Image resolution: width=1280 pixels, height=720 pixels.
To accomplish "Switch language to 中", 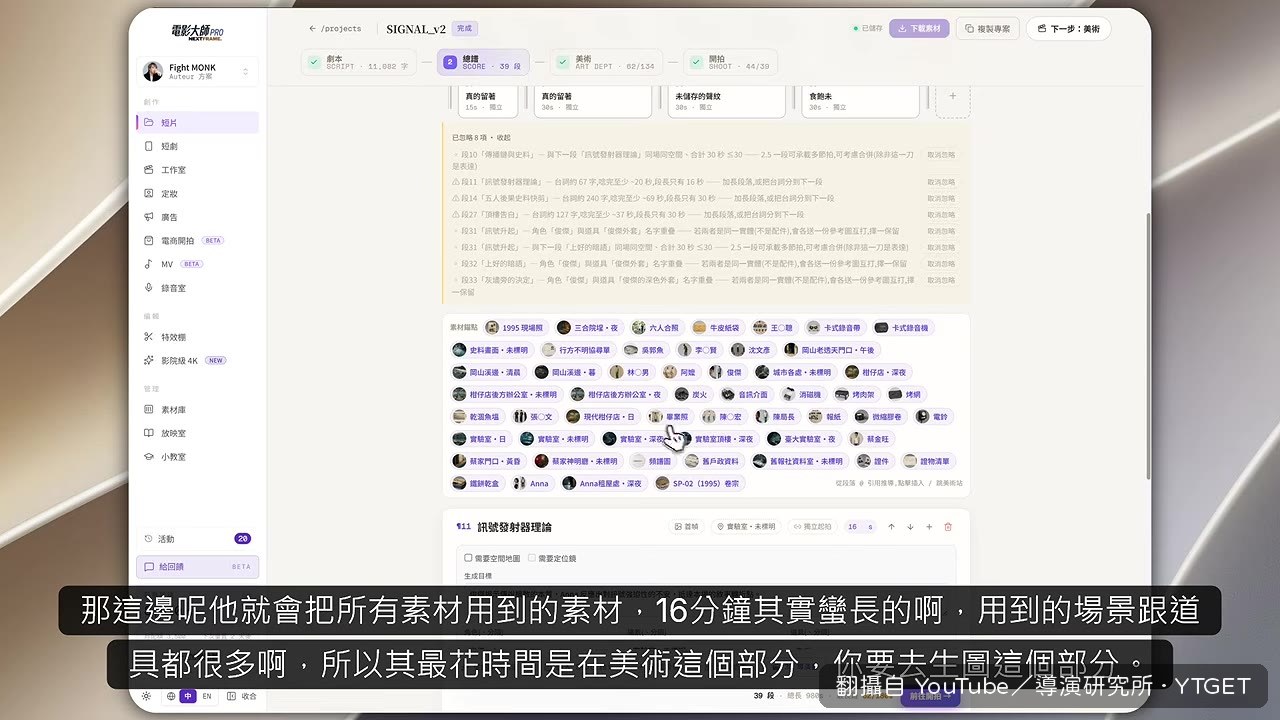I will tap(188, 696).
